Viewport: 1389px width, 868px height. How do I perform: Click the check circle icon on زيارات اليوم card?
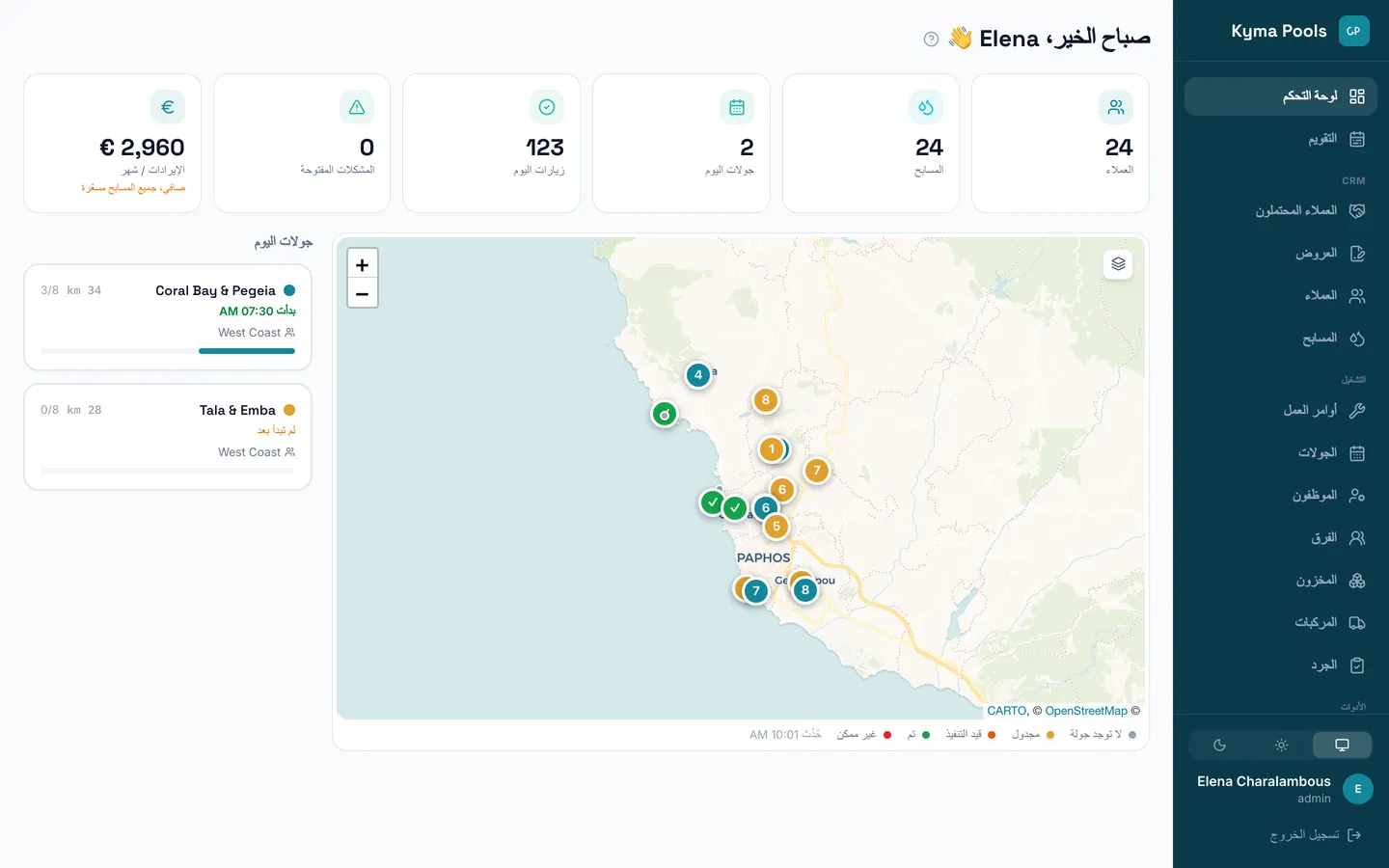click(x=547, y=107)
